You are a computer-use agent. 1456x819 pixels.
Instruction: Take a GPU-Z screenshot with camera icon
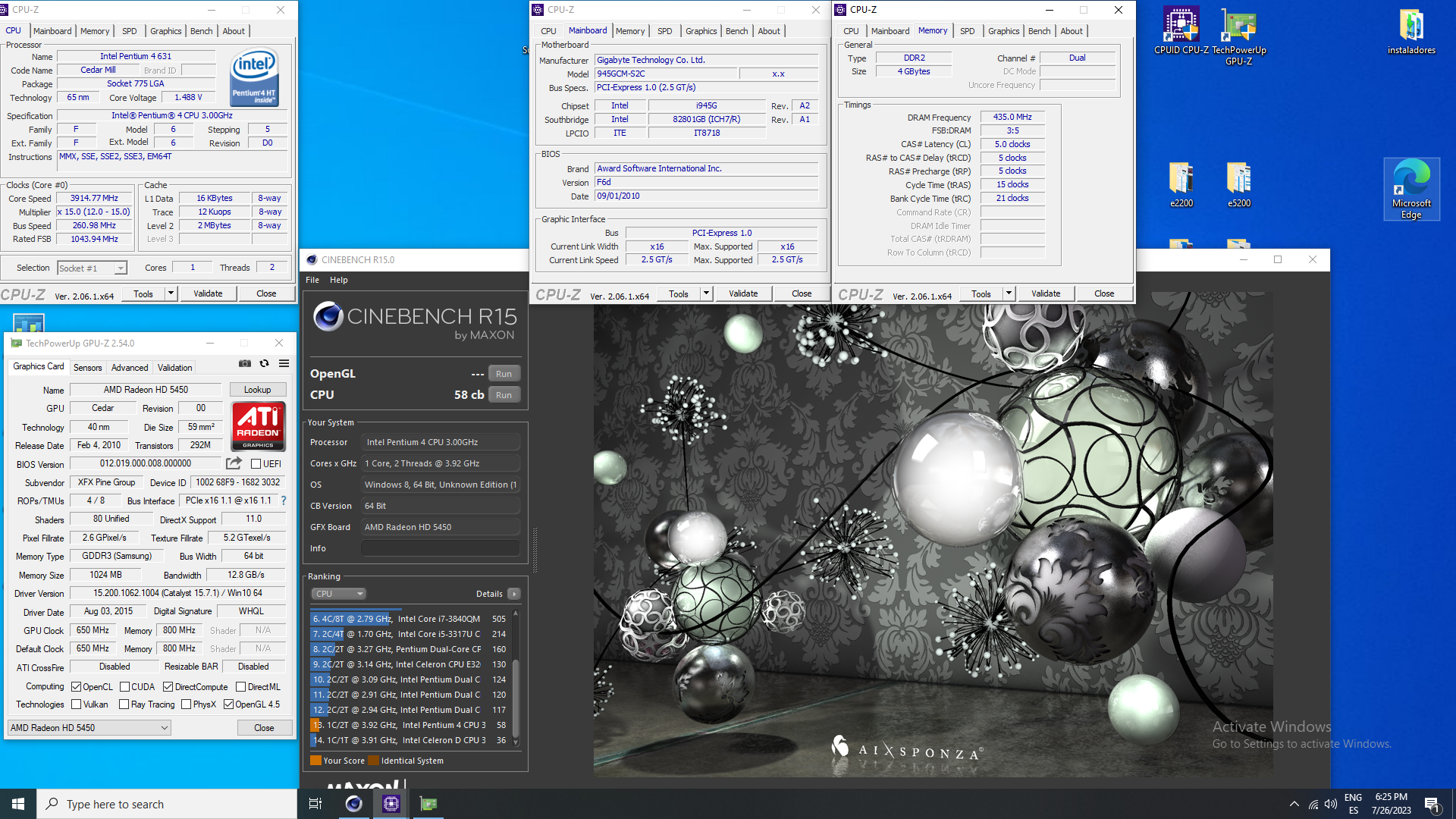(x=244, y=363)
